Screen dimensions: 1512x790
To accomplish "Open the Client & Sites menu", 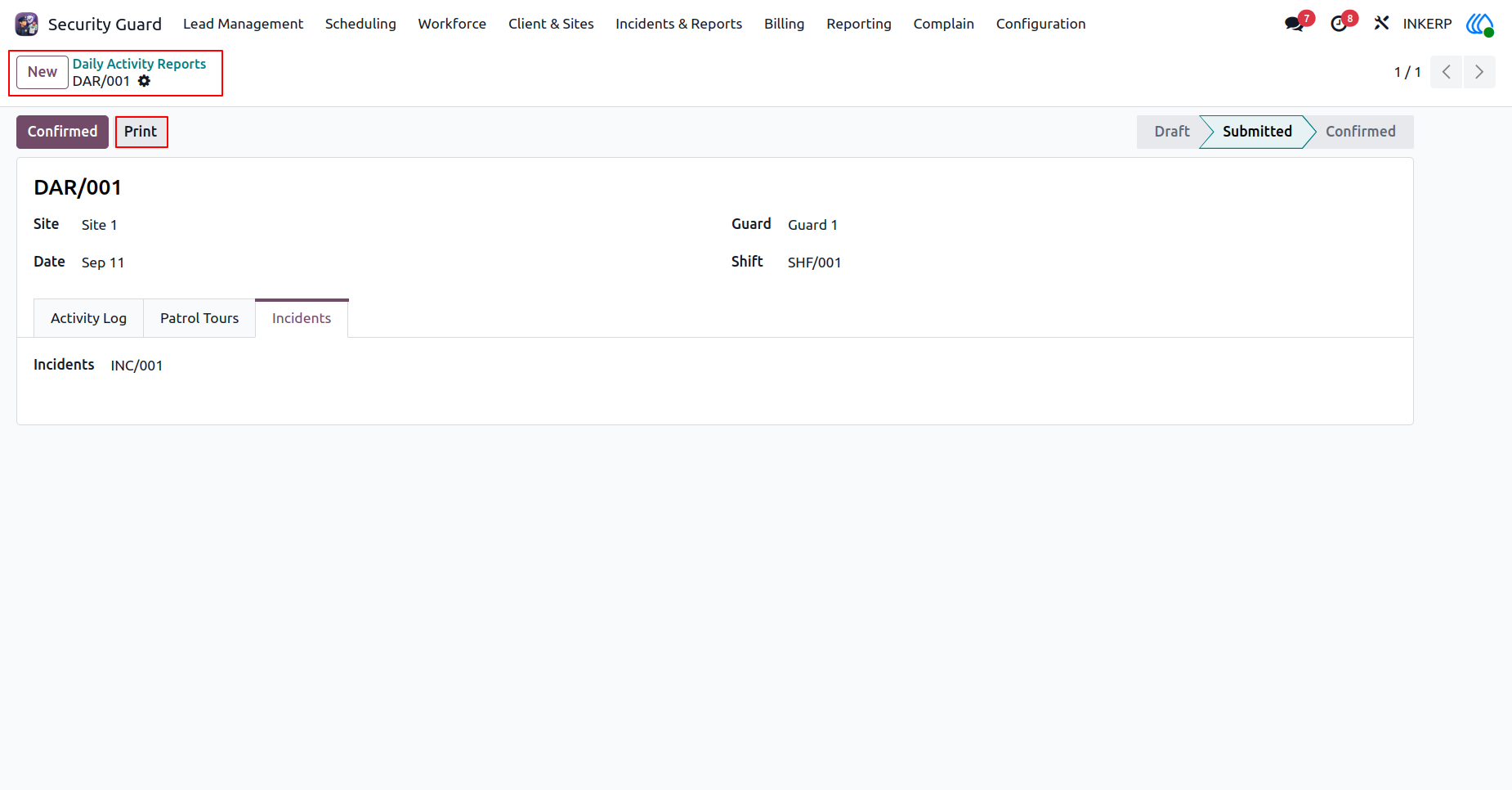I will (x=551, y=24).
